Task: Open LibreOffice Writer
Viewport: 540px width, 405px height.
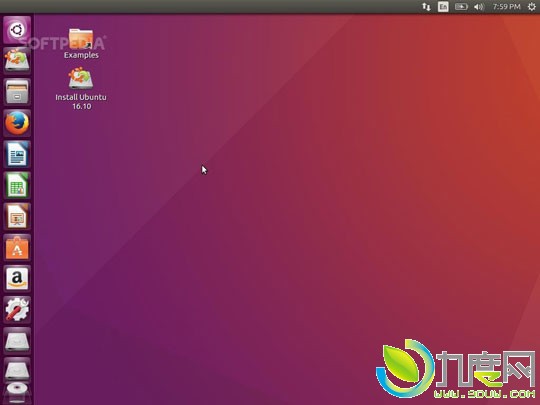Action: tap(17, 154)
